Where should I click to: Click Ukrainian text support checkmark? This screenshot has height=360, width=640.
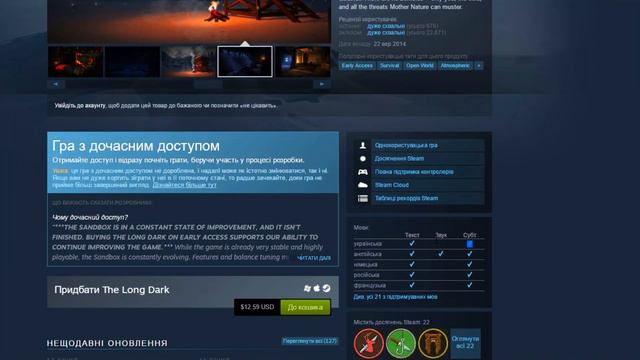(x=412, y=243)
